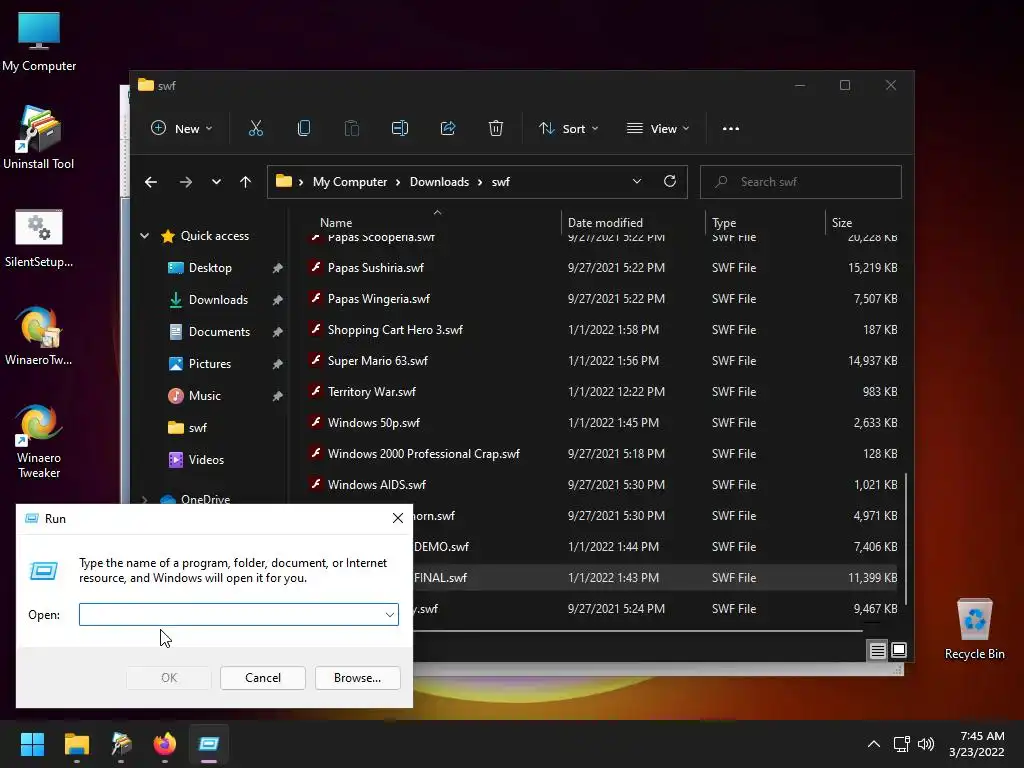Viewport: 1024px width, 768px height.
Task: Open Firefox from the taskbar
Action: [165, 744]
